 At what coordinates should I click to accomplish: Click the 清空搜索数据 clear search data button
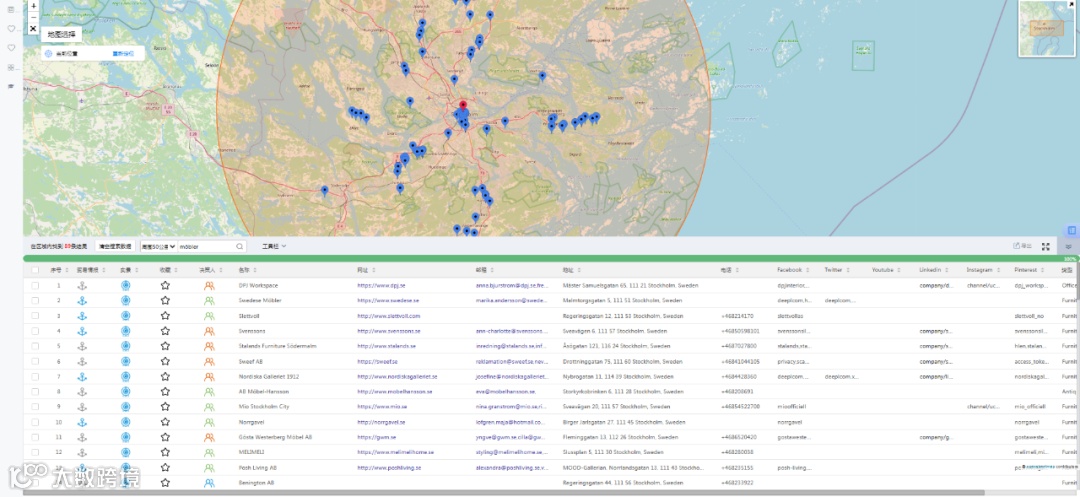(114, 246)
